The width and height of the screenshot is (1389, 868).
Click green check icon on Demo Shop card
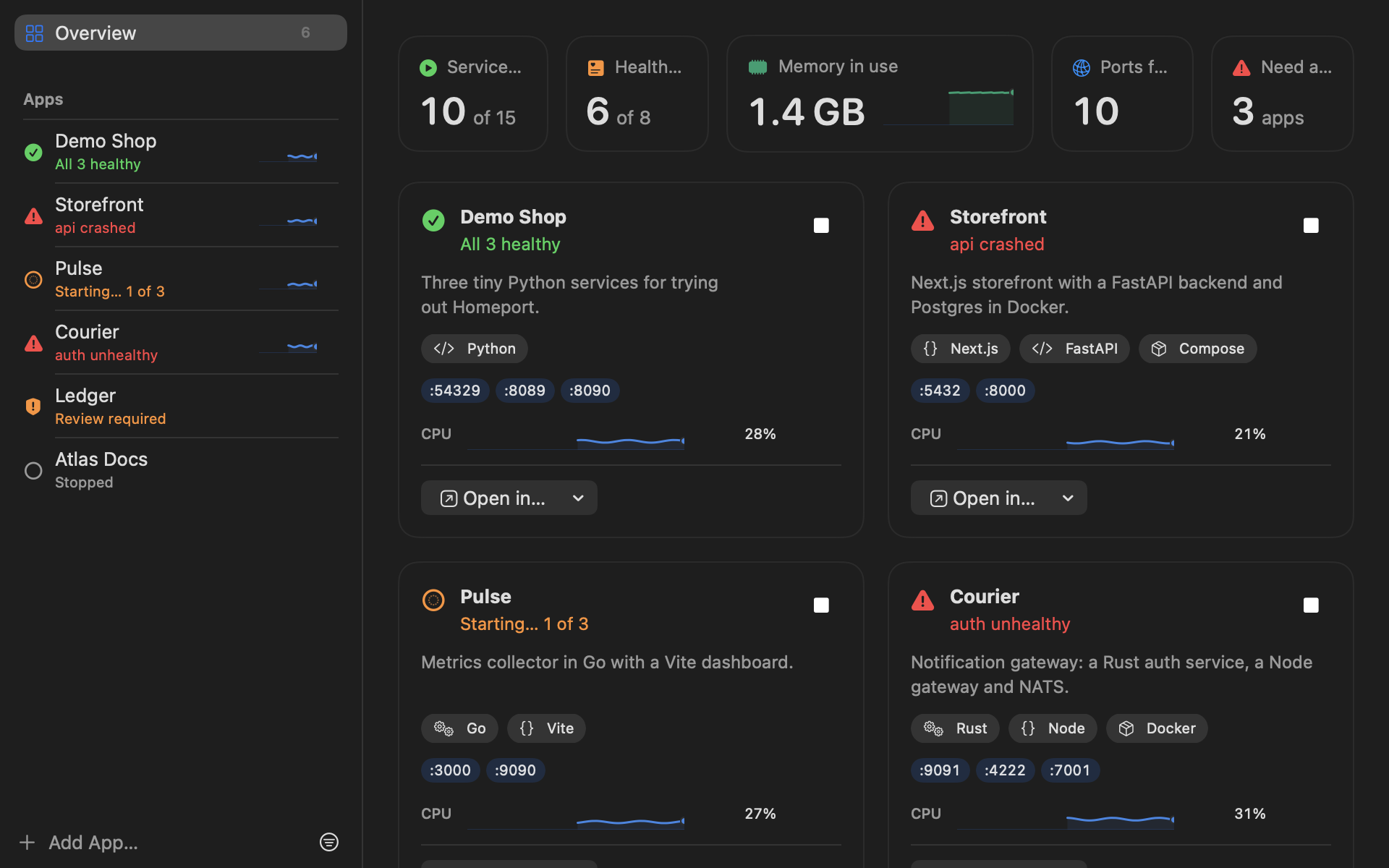tap(433, 221)
